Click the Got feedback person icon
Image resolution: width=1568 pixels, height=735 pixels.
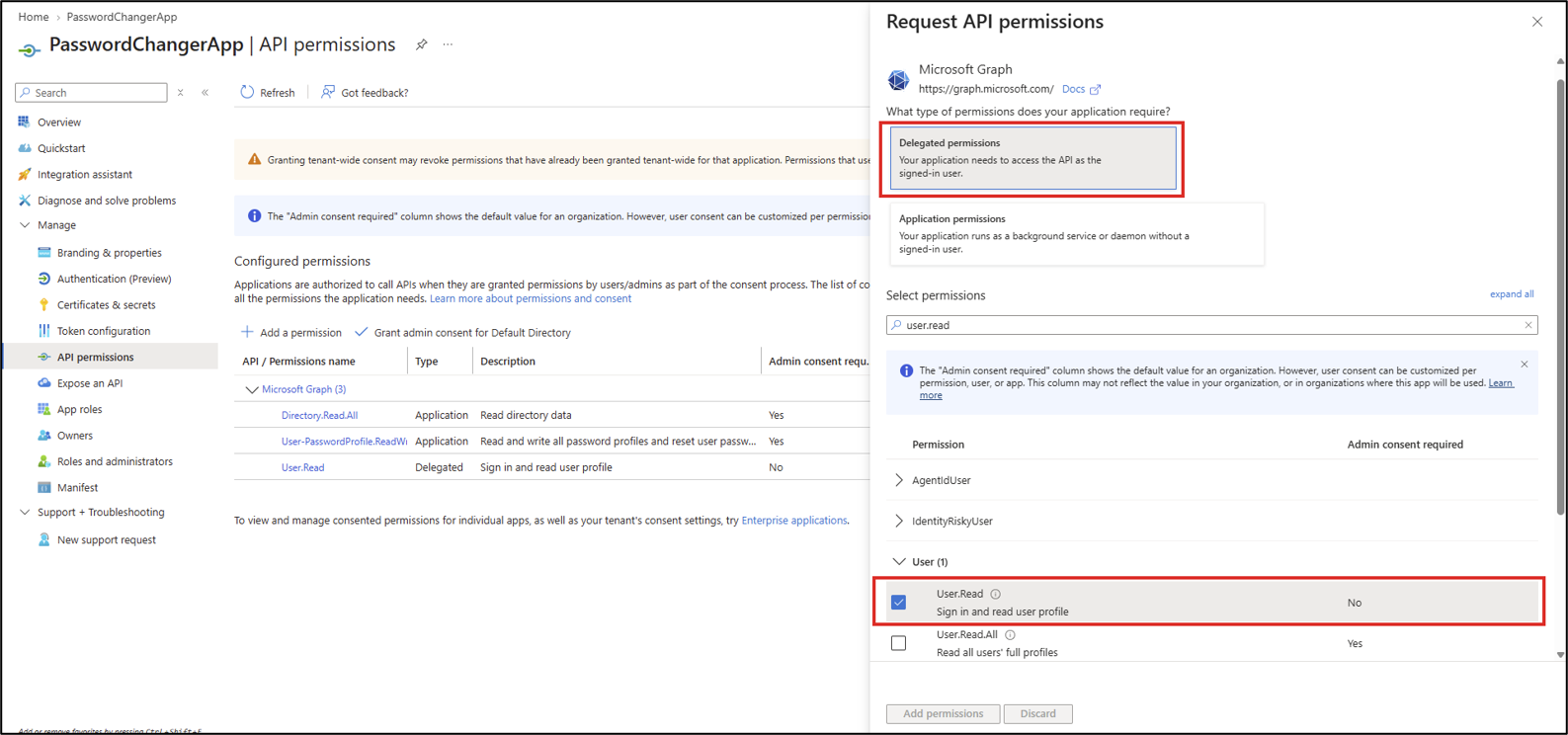click(328, 92)
